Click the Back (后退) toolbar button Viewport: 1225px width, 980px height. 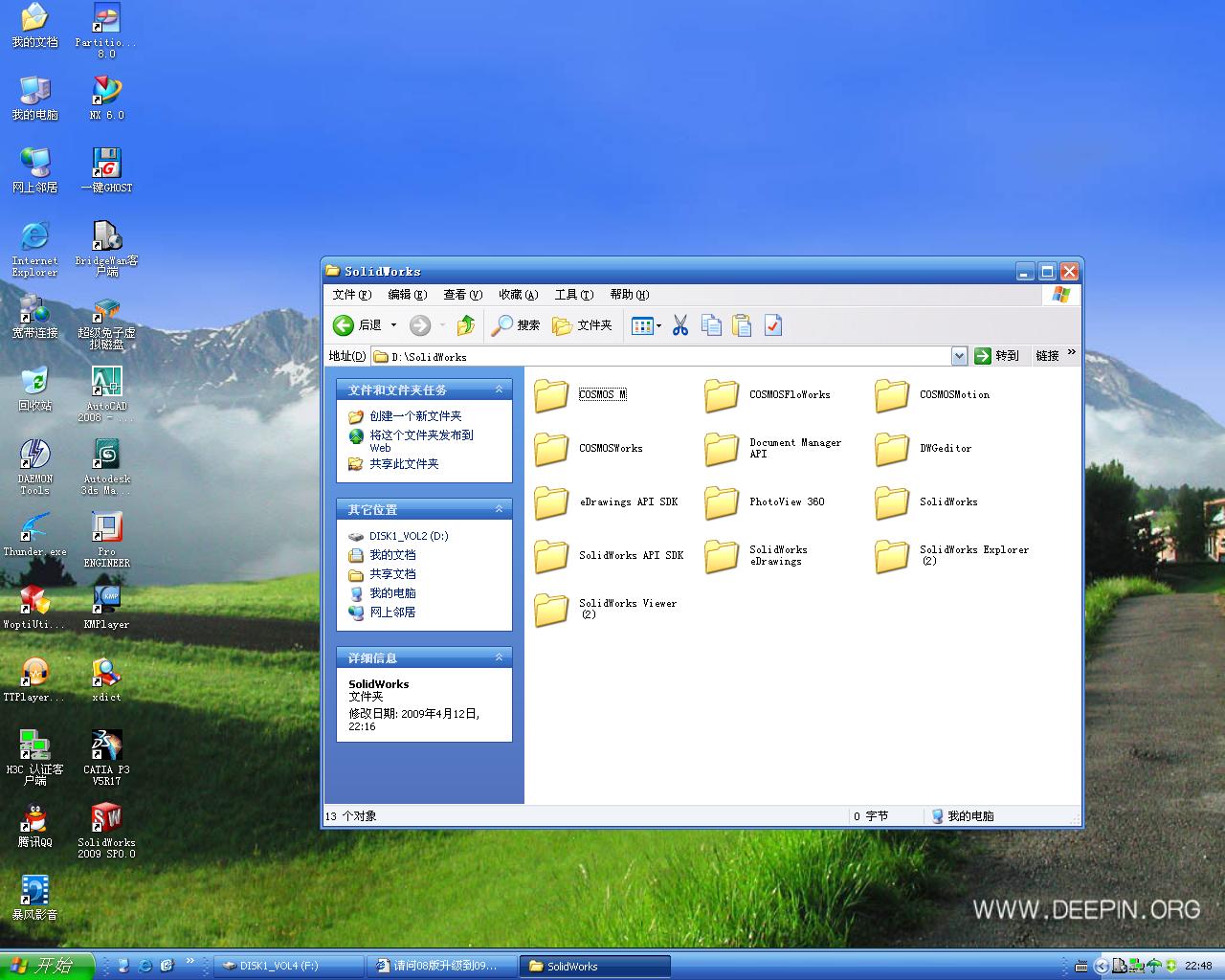tap(357, 325)
